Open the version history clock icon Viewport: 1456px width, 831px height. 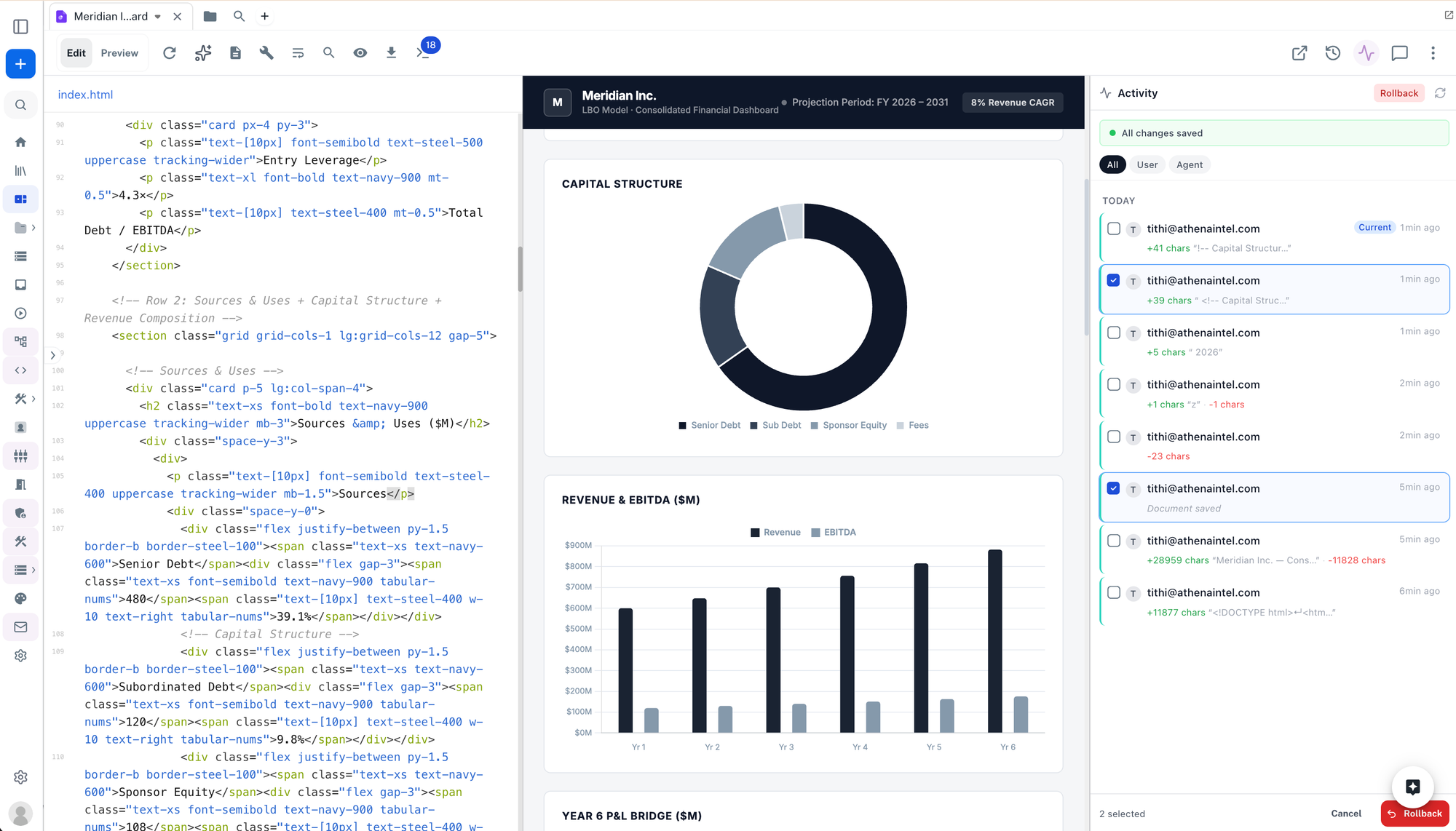point(1332,52)
